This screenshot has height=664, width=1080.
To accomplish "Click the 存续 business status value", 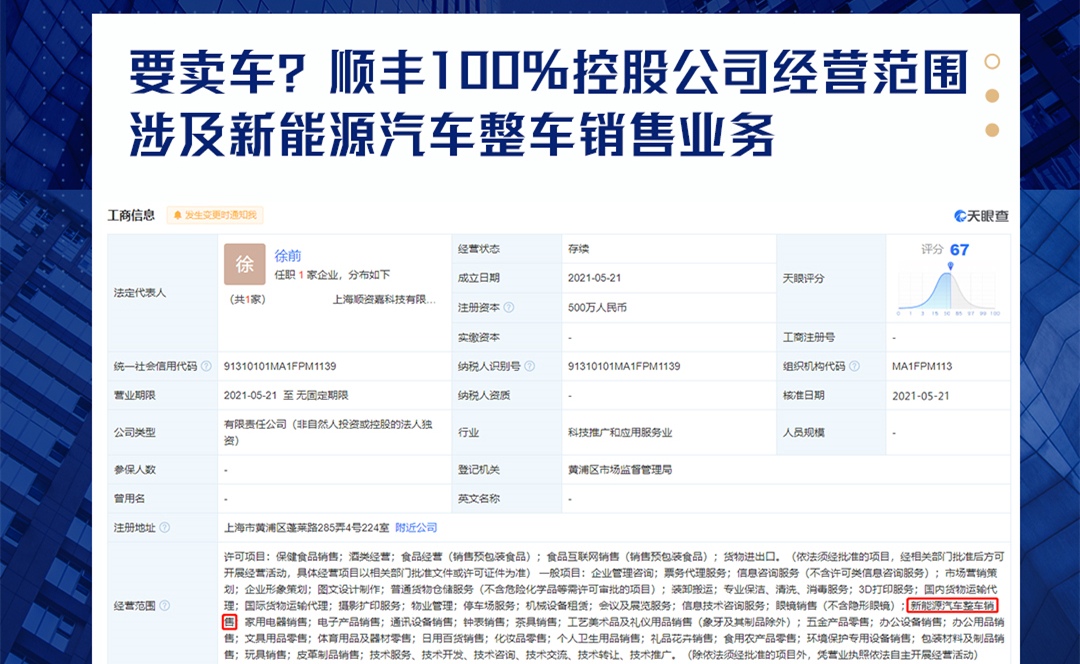I will pos(579,249).
